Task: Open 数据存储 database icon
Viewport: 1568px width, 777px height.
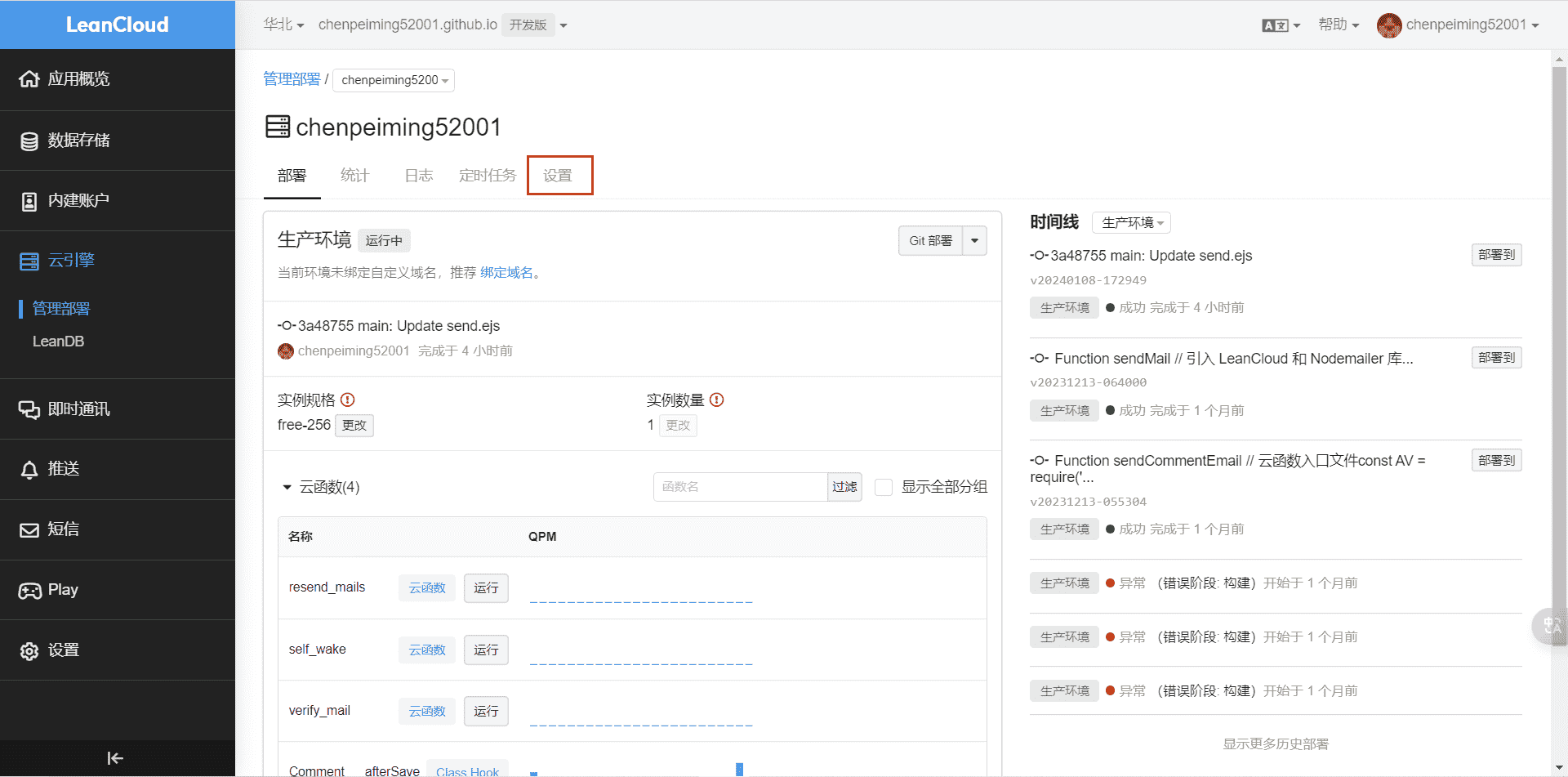Action: pos(29,141)
